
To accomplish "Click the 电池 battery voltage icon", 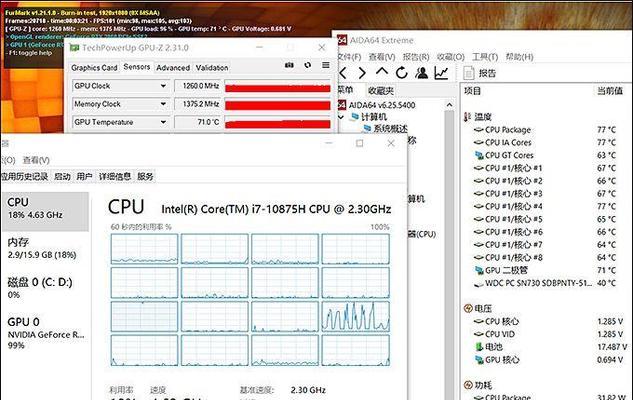I will 479,347.
